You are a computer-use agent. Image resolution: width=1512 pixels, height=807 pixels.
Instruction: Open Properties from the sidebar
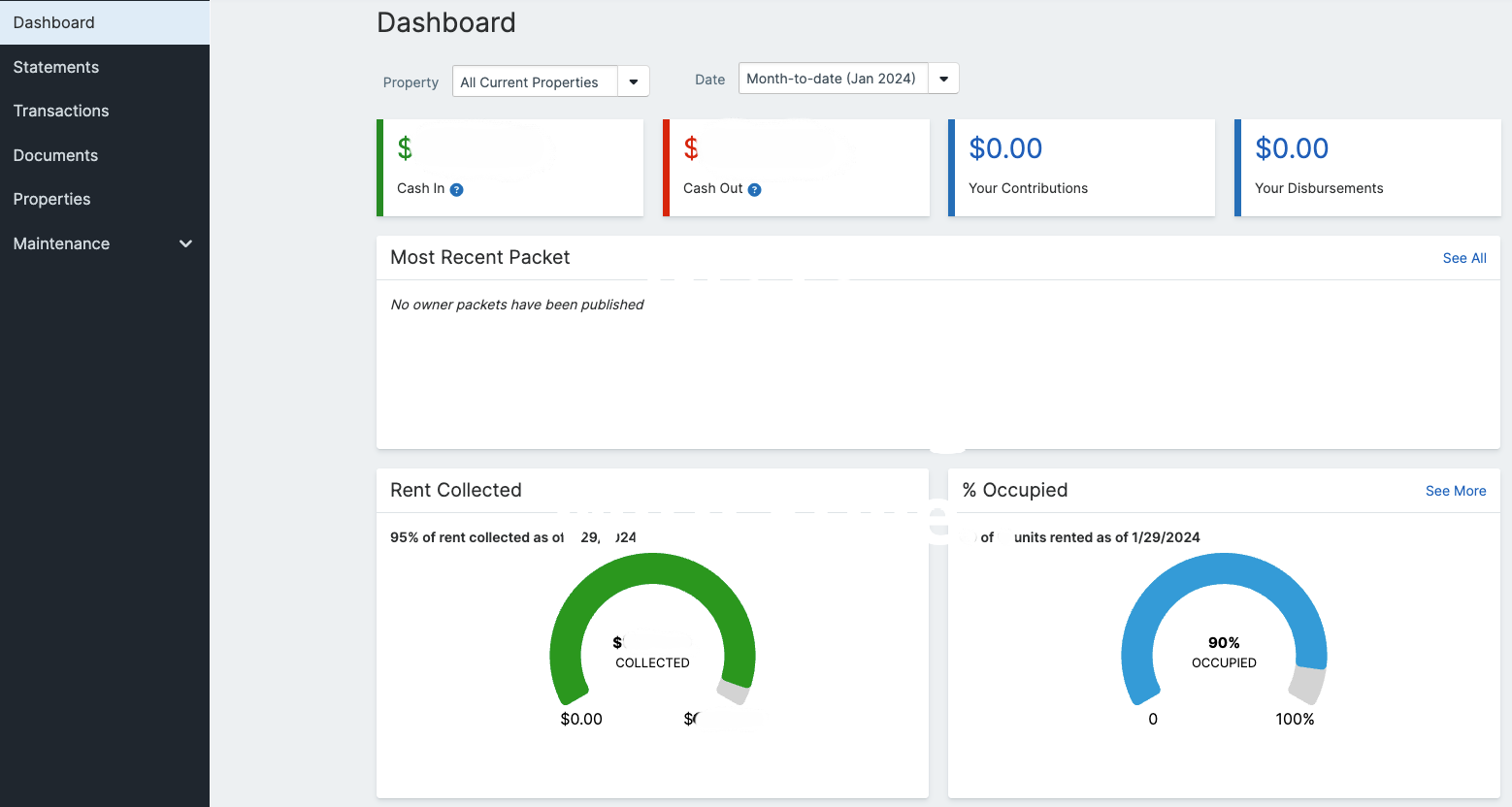[104, 199]
